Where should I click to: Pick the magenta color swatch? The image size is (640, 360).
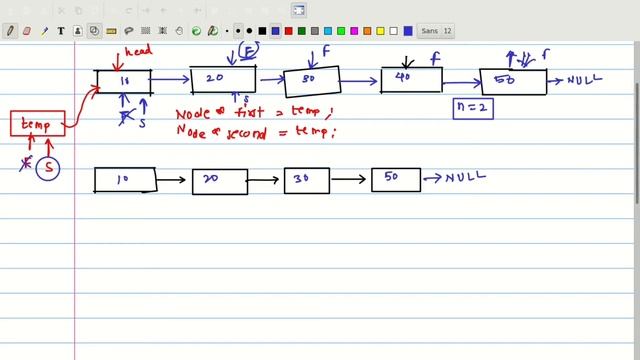tap(354, 31)
